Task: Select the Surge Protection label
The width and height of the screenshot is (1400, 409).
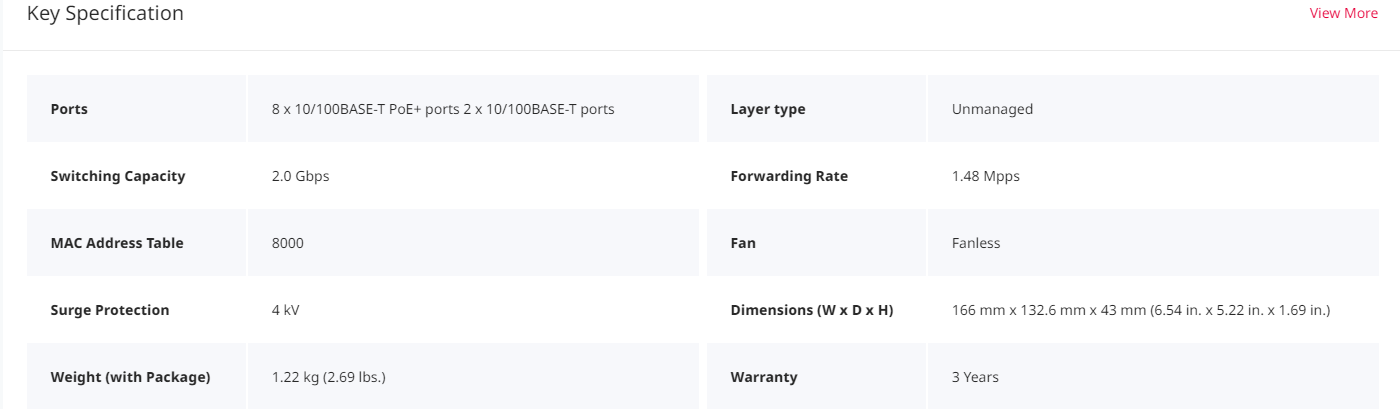Action: [110, 310]
